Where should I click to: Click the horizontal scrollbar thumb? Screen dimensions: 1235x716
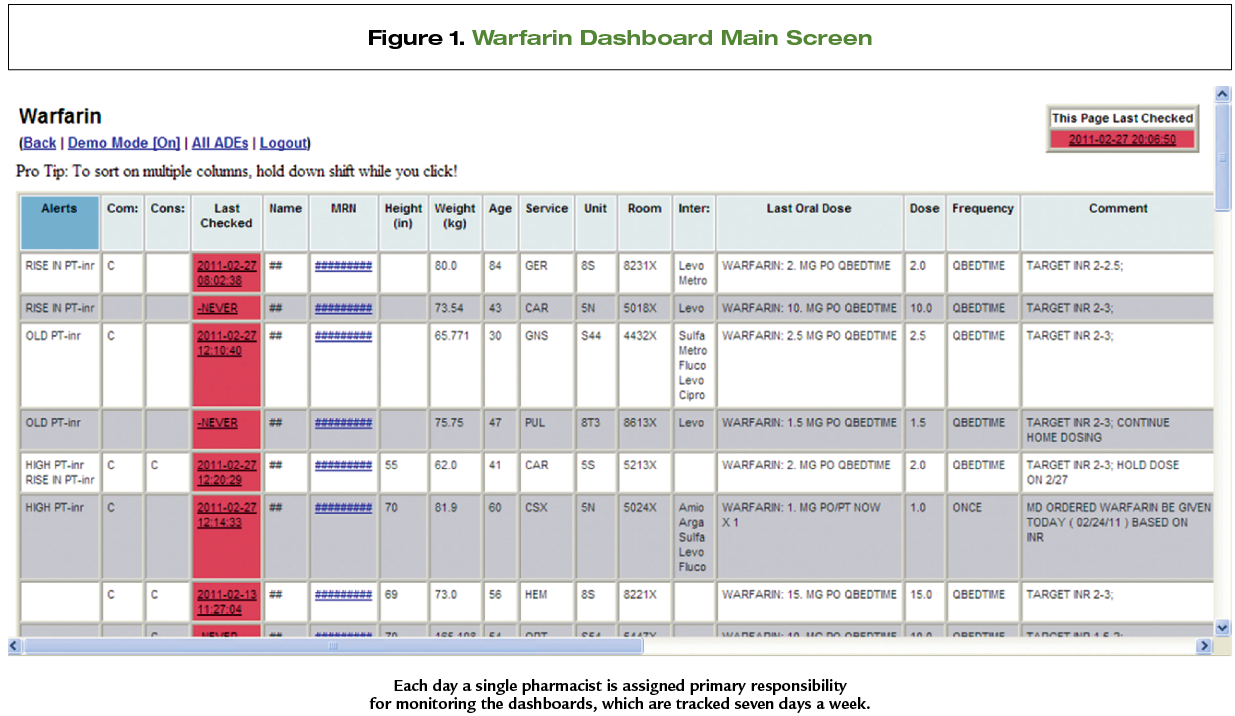[x=333, y=646]
